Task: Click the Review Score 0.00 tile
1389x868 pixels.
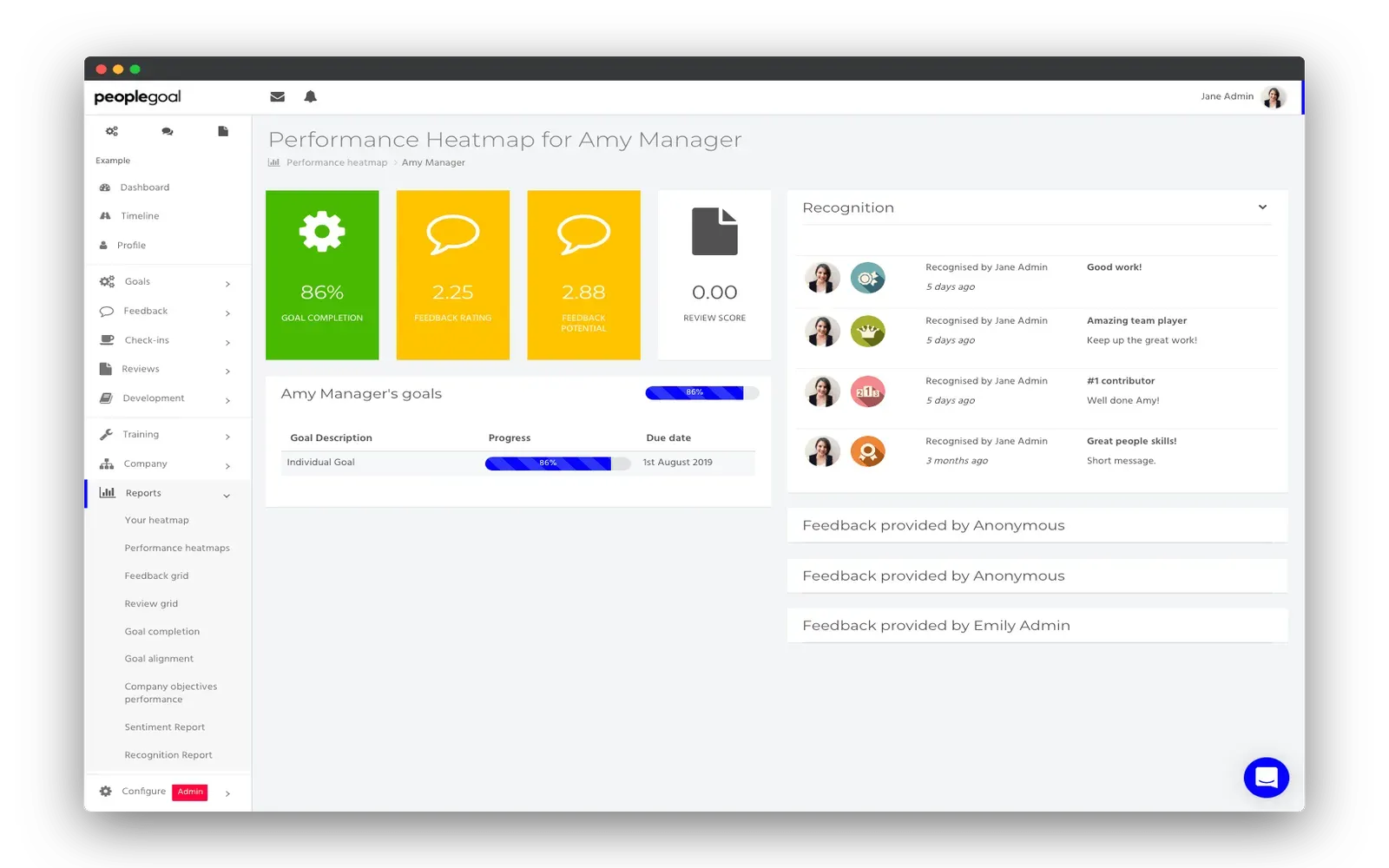Action: (x=714, y=275)
